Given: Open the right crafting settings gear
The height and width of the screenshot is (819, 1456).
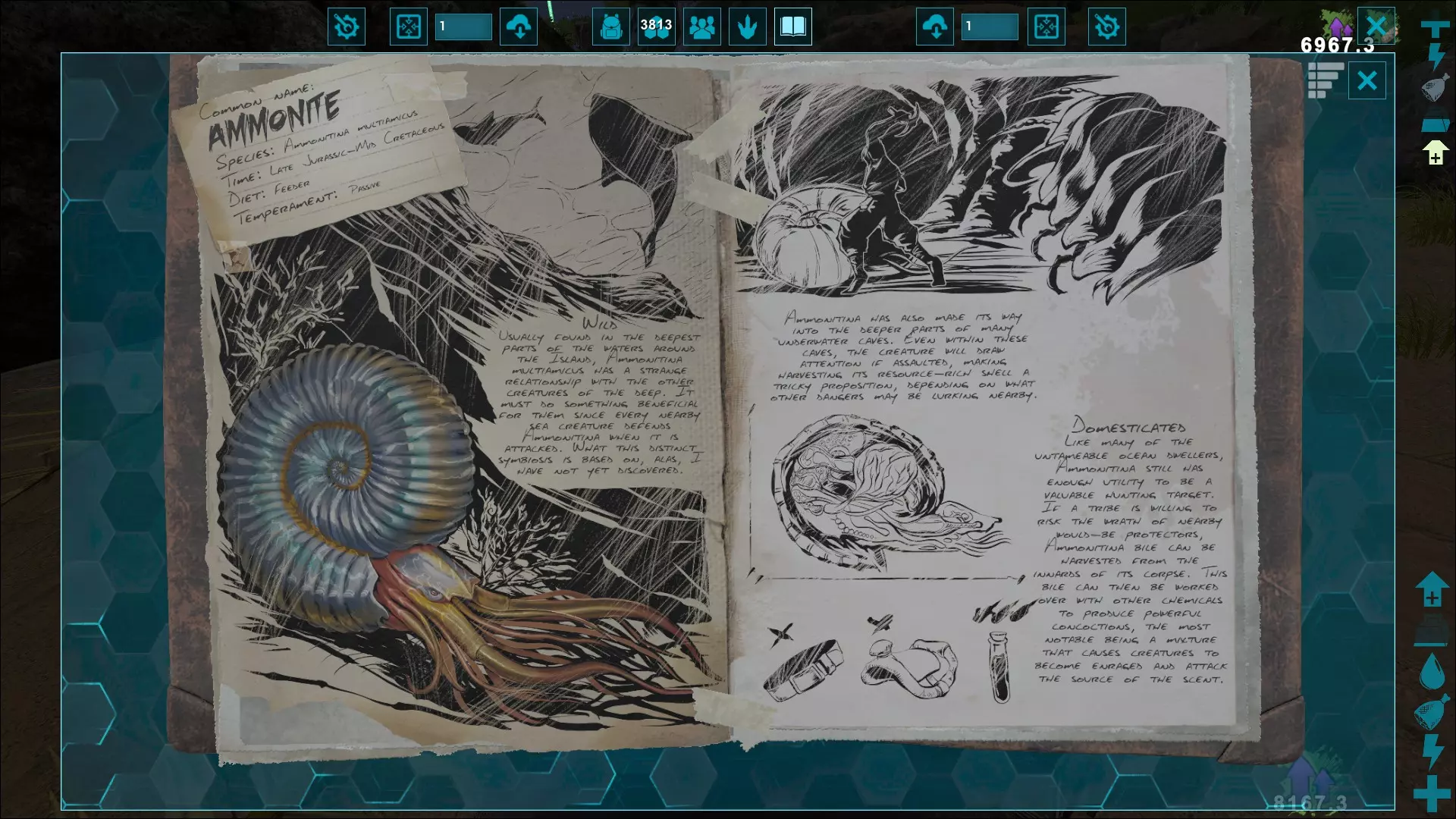Looking at the screenshot, I should coord(1107,27).
